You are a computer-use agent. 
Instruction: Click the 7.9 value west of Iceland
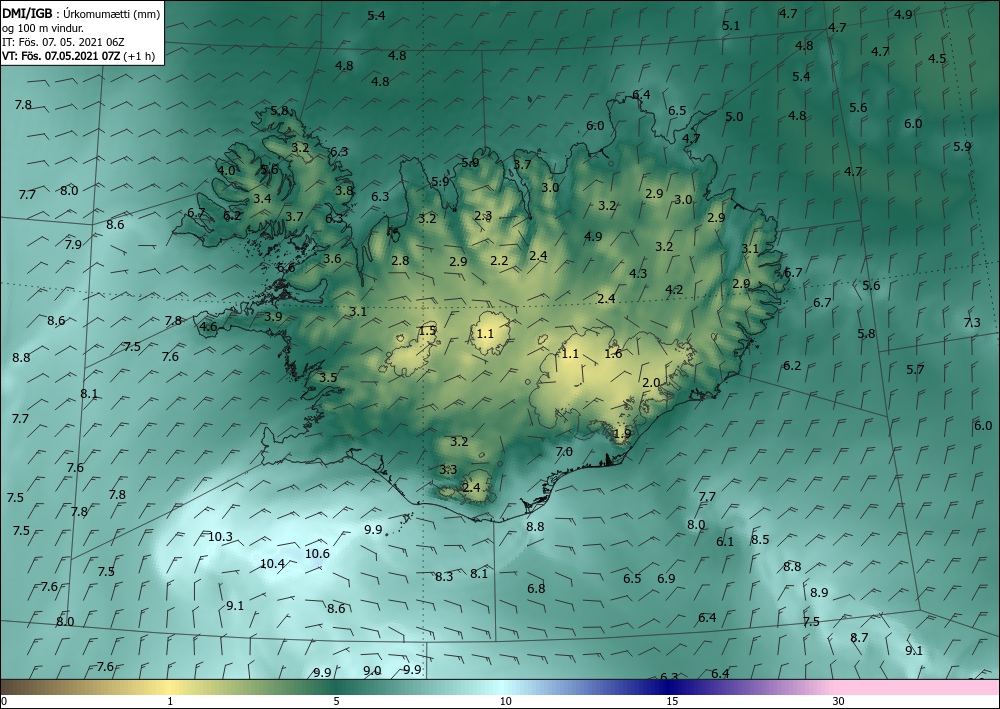73,244
